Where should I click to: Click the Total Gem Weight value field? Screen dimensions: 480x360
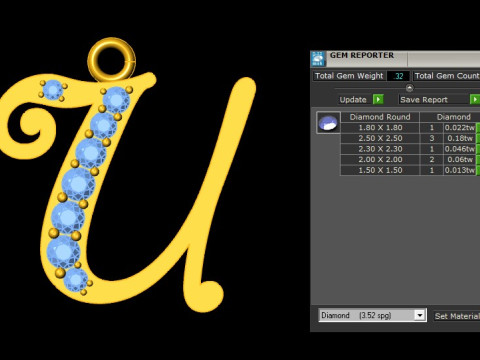[x=398, y=76]
